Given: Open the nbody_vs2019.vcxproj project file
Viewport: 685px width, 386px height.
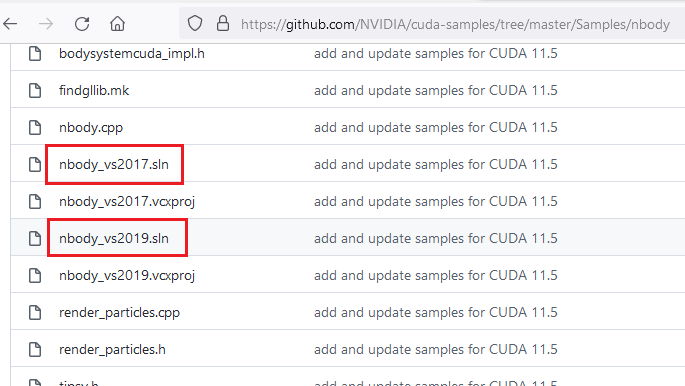Looking at the screenshot, I should tap(127, 276).
